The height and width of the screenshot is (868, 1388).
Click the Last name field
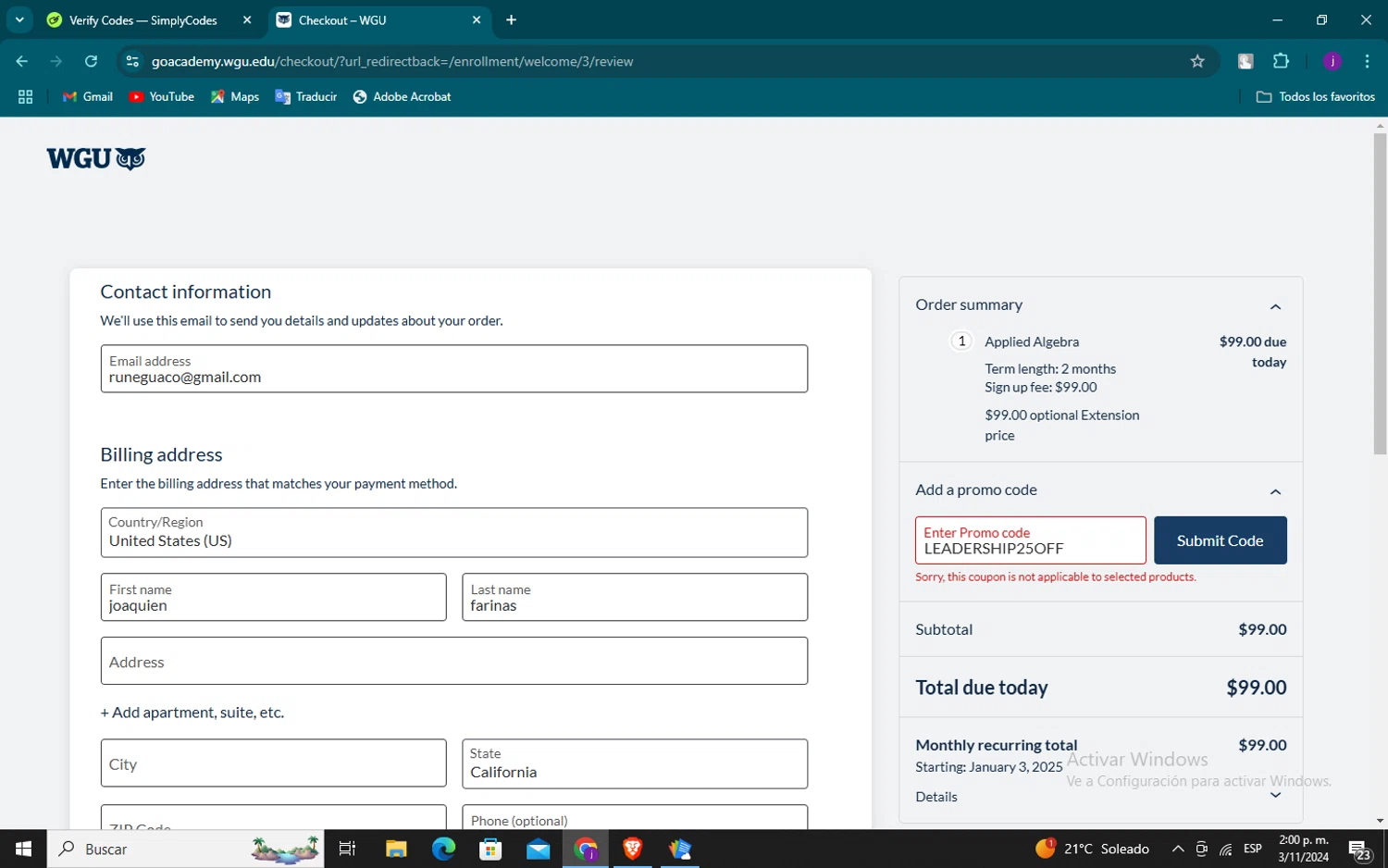click(634, 597)
